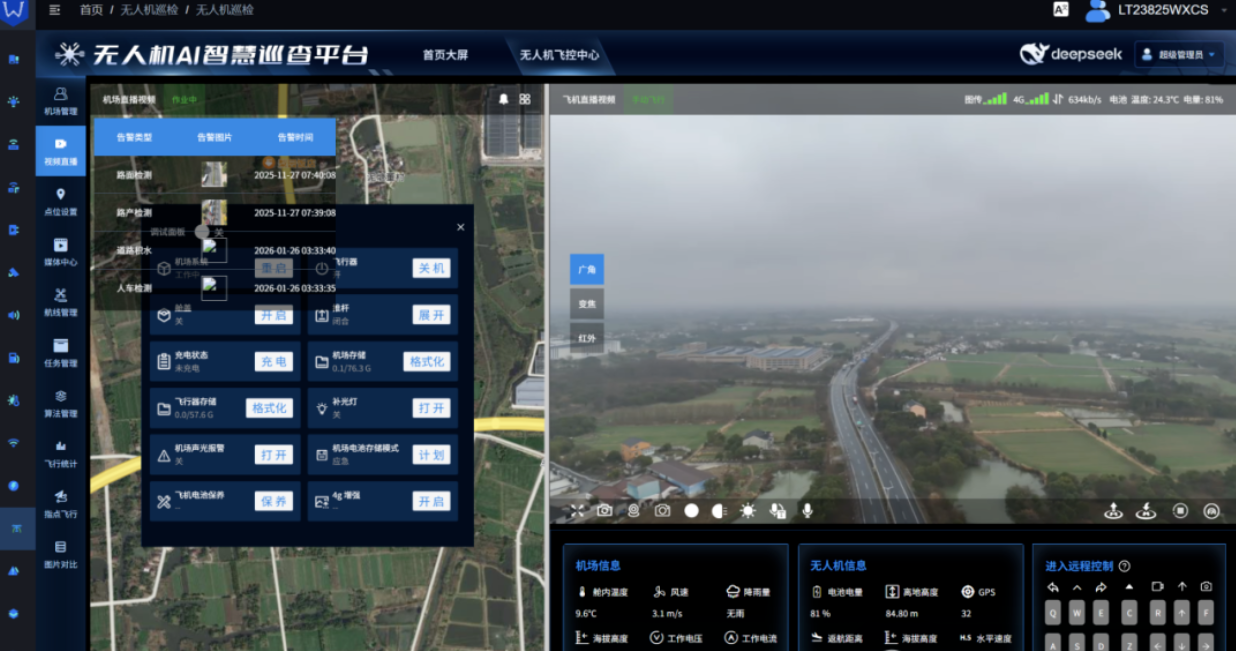Click the 路面检测 alarm image thumbnail
Viewport: 1236px width, 651px height.
(214, 175)
